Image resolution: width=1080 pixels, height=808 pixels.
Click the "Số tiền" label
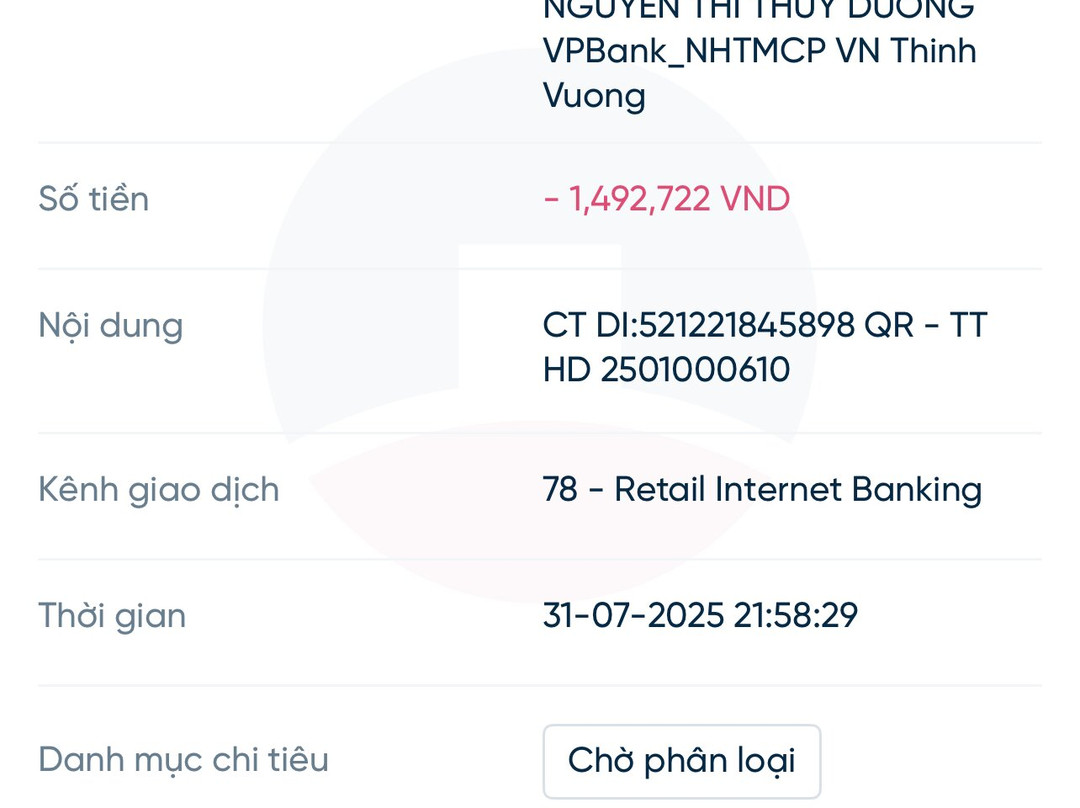(x=94, y=199)
